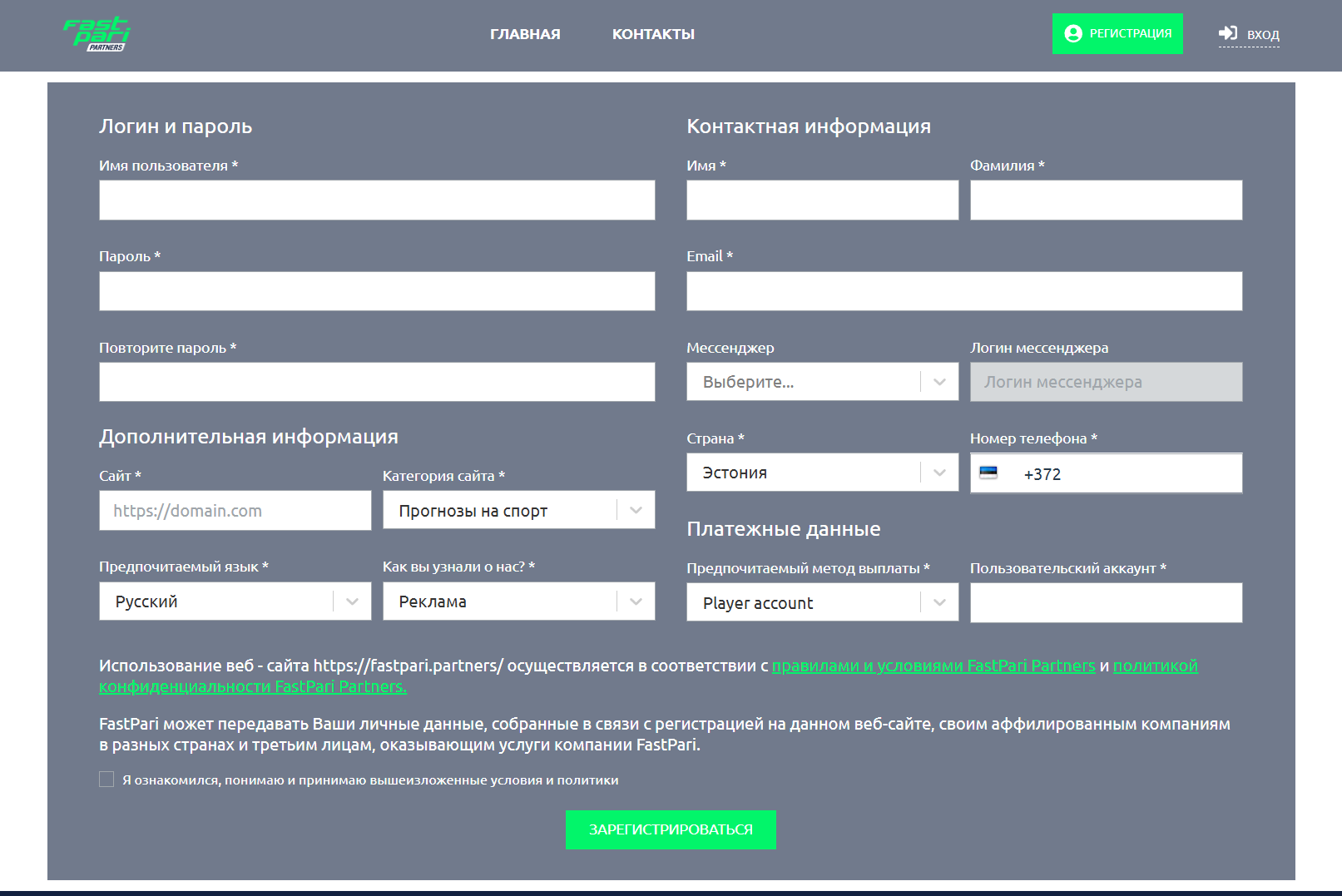Expand the Категория сайта dropdown
Image resolution: width=1342 pixels, height=896 pixels.
517,511
